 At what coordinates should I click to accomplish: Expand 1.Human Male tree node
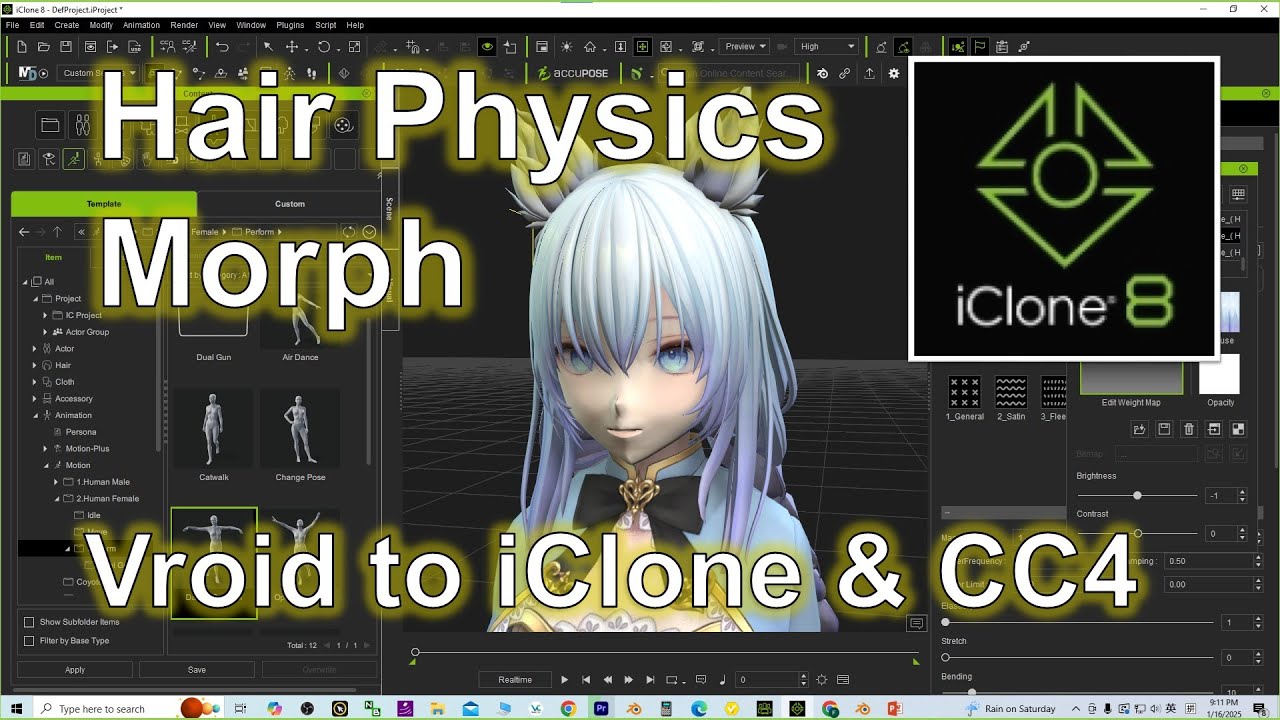(56, 482)
